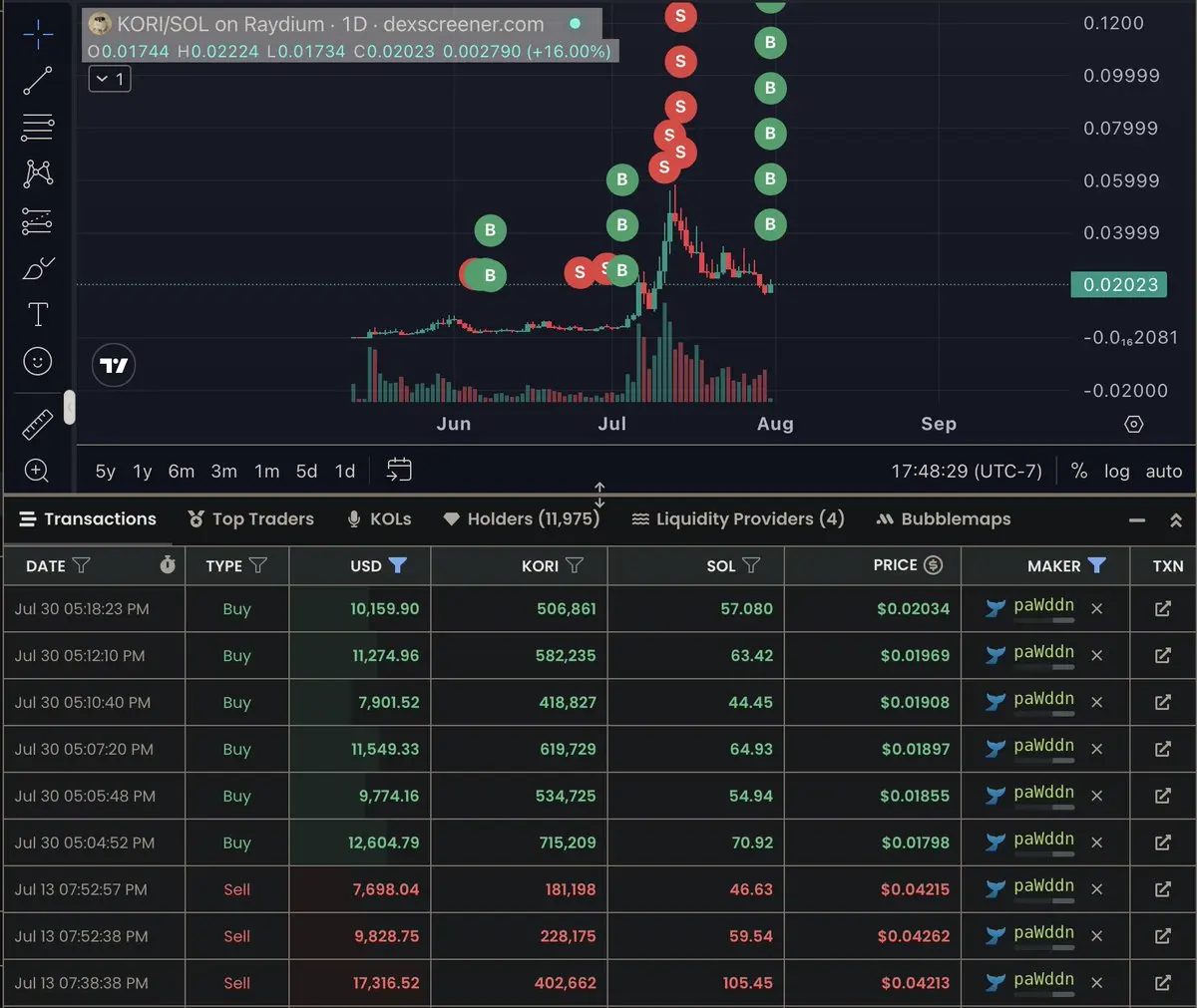Switch to the KOLs tab
The height and width of the screenshot is (1008, 1197).
click(x=379, y=518)
